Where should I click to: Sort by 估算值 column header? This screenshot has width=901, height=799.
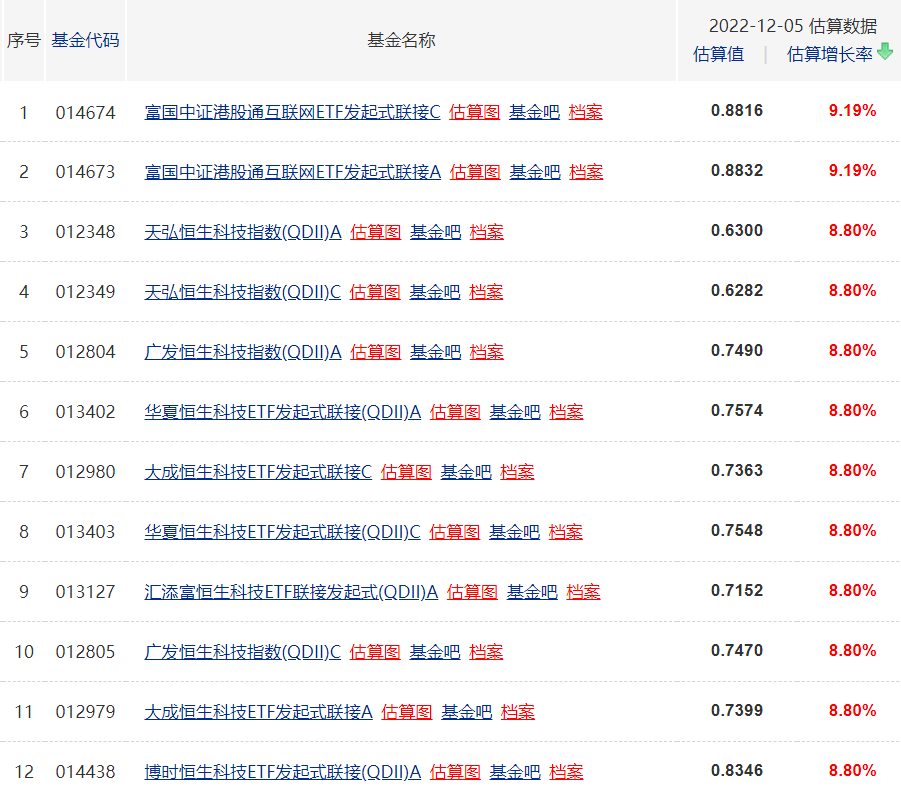coord(718,54)
